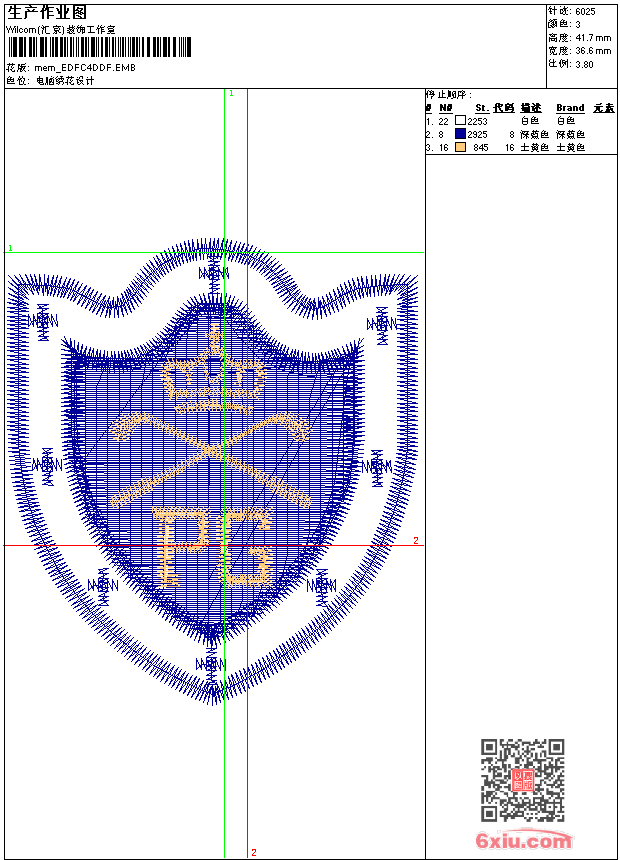Click the 'St.' column header
This screenshot has height=860, width=620.
coord(482,108)
